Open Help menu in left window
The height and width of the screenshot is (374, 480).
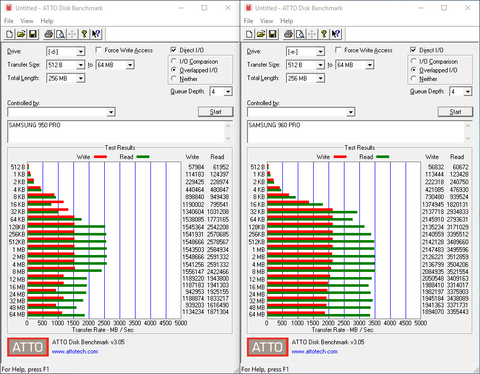[47, 21]
